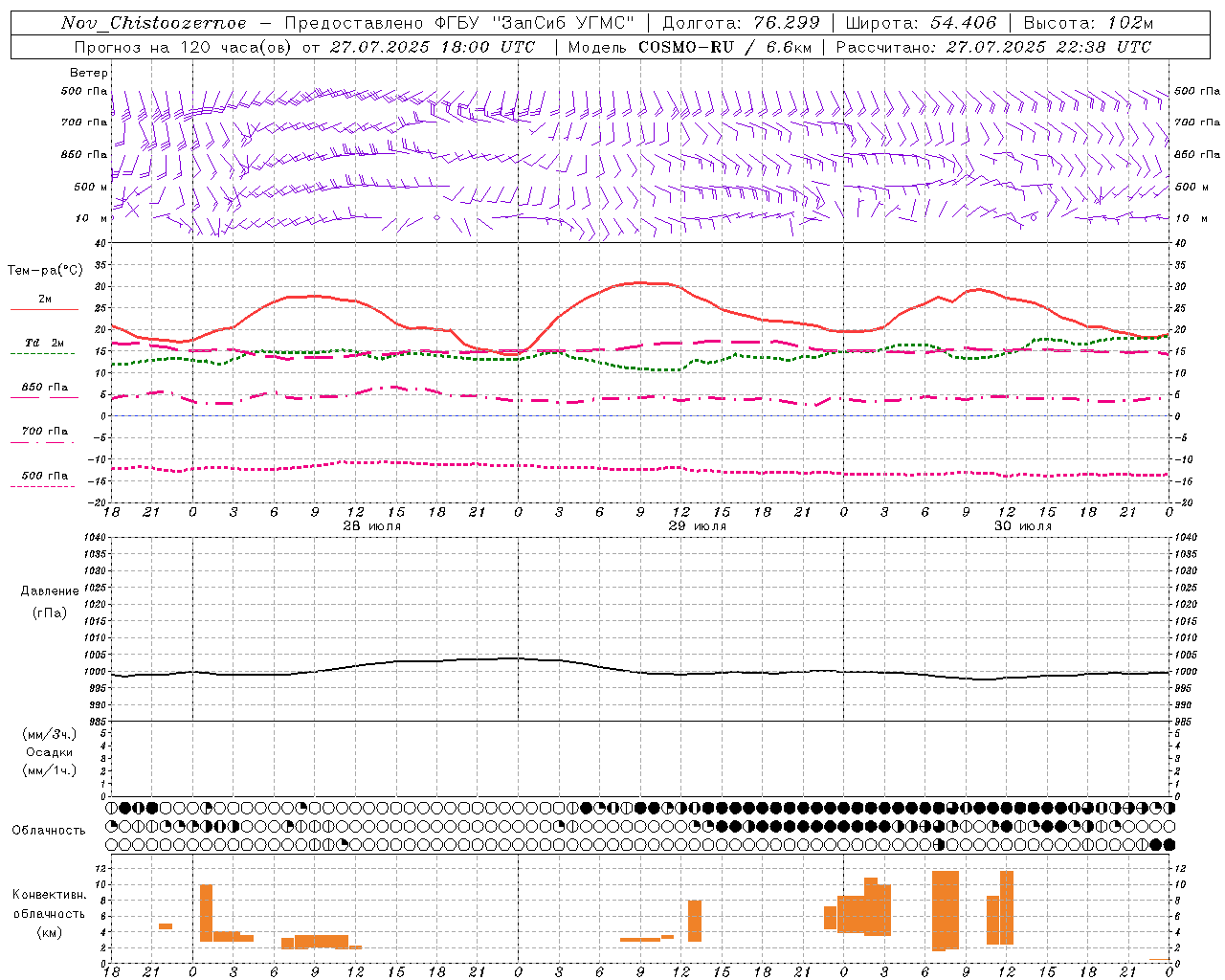The image size is (1225, 980).
Task: Click the (км) convective cloud unit label
Action: (x=50, y=932)
